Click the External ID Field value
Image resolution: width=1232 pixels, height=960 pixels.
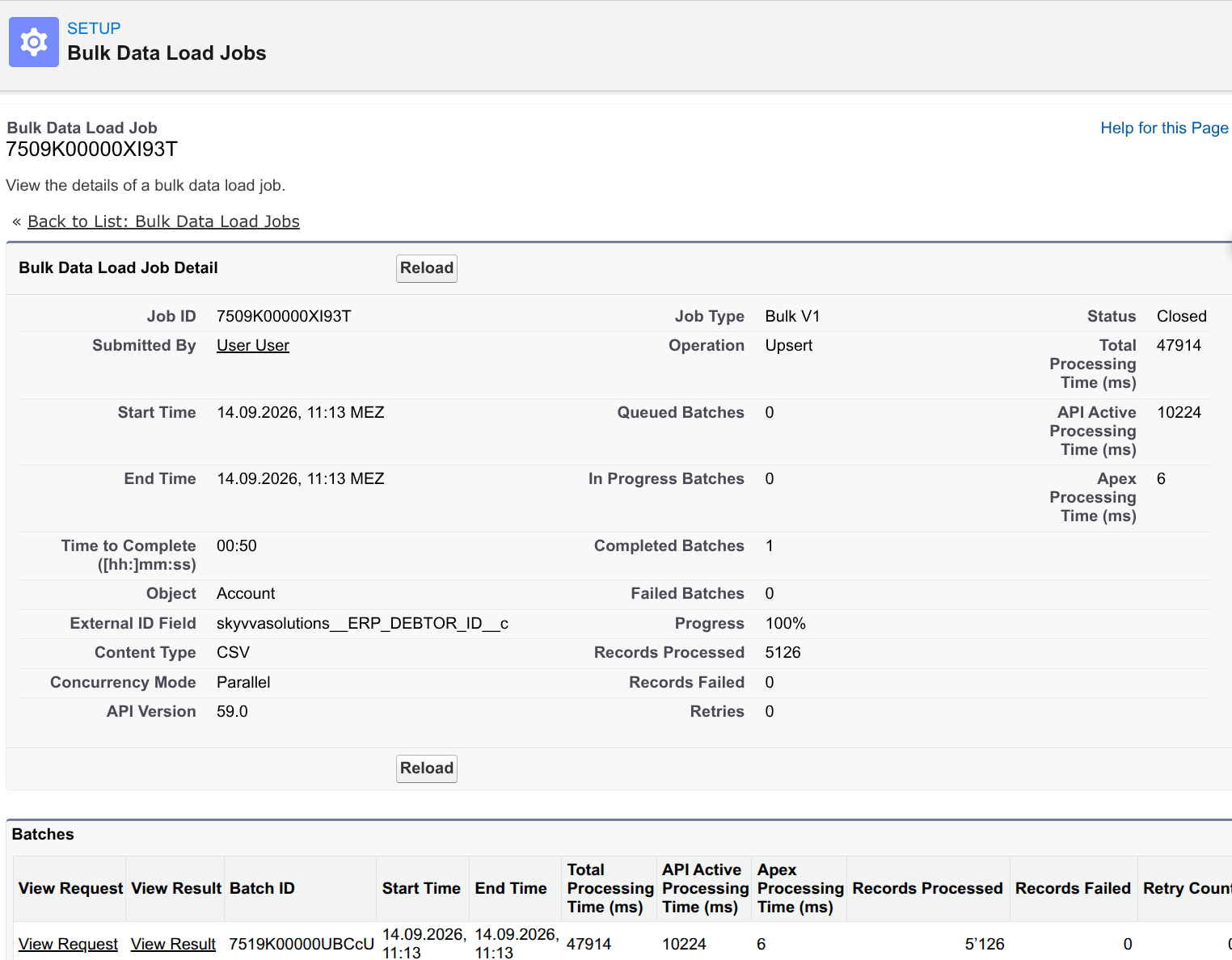coord(362,623)
